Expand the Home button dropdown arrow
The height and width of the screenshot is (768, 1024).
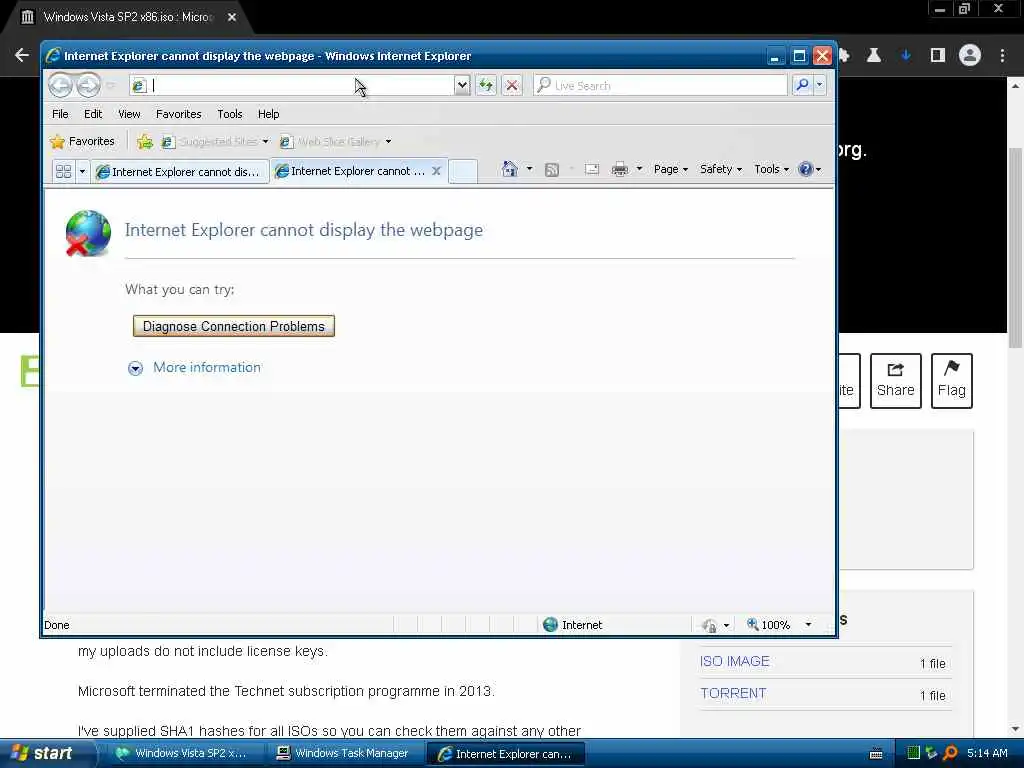(x=530, y=169)
